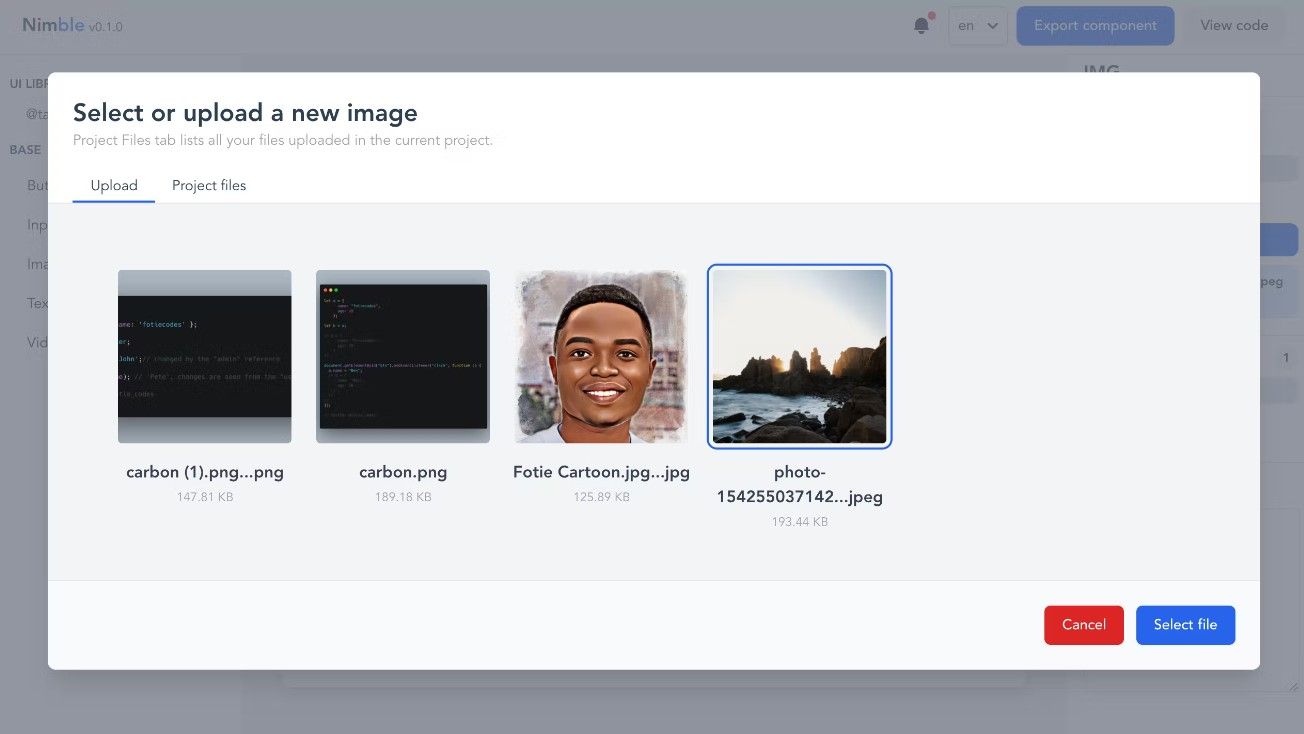Cancel the image selection dialog
The width and height of the screenshot is (1304, 734).
pyautogui.click(x=1084, y=625)
